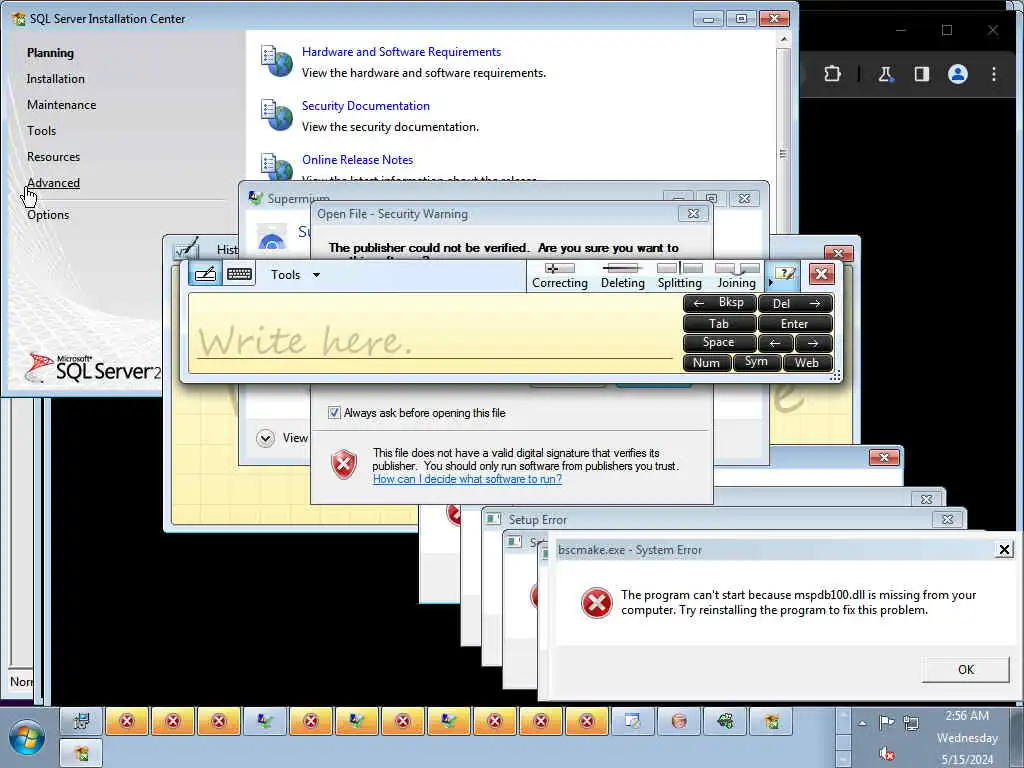Select Planning in SQL Server Installation Center
The image size is (1024, 768).
50,53
